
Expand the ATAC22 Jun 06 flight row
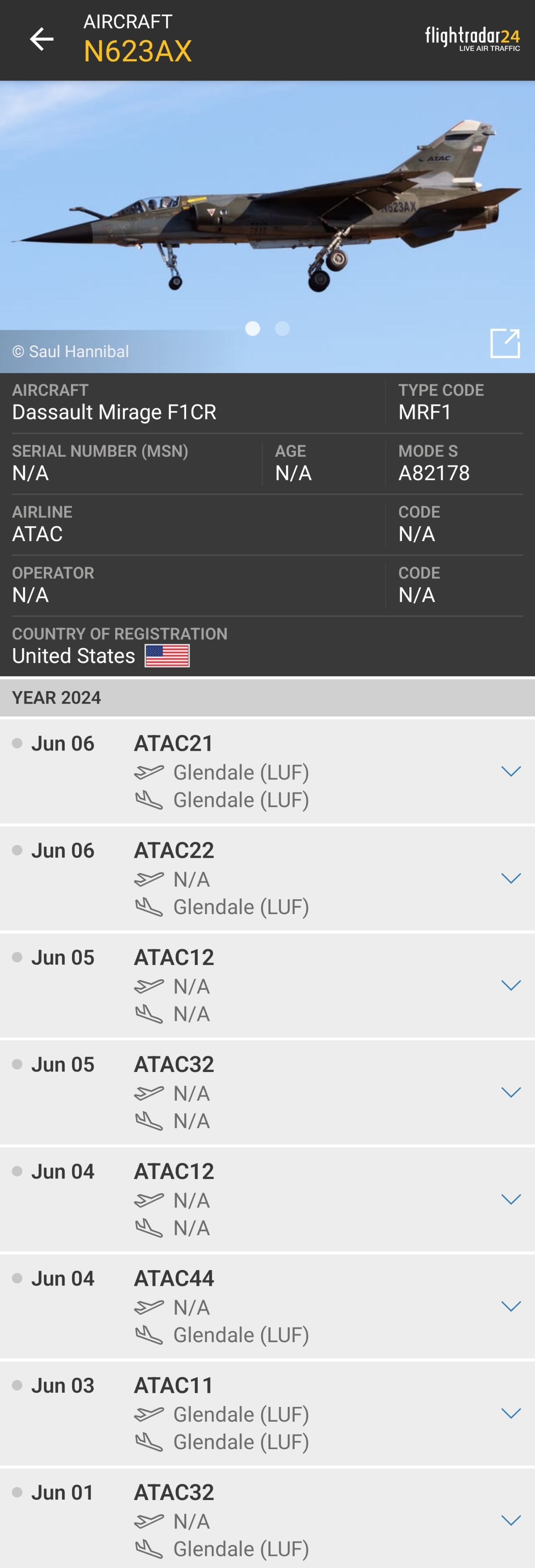511,878
